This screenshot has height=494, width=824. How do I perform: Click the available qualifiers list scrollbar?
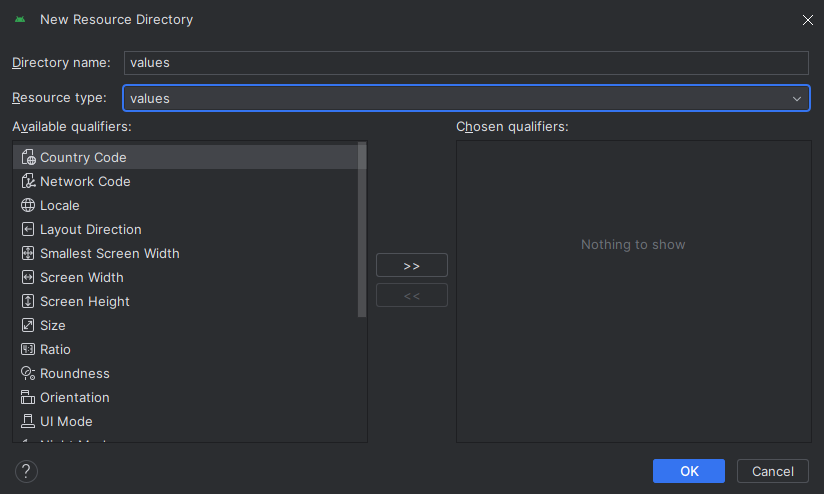(362, 230)
